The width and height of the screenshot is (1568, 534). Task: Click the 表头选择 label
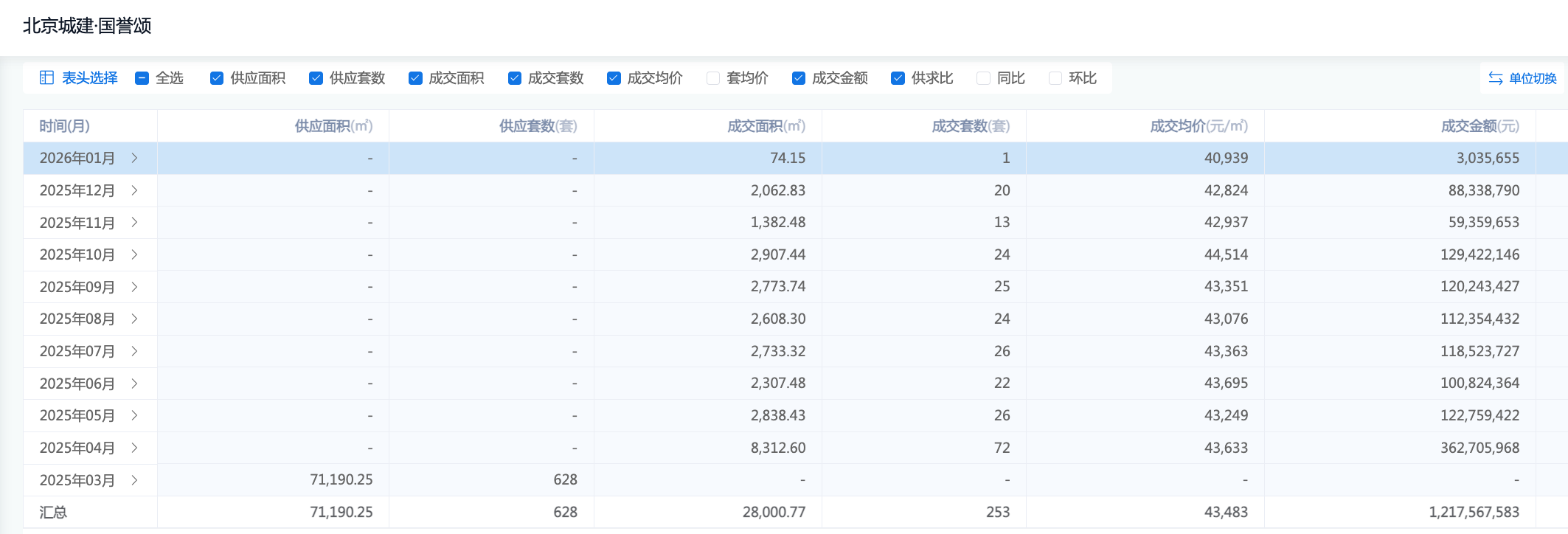tap(89, 78)
